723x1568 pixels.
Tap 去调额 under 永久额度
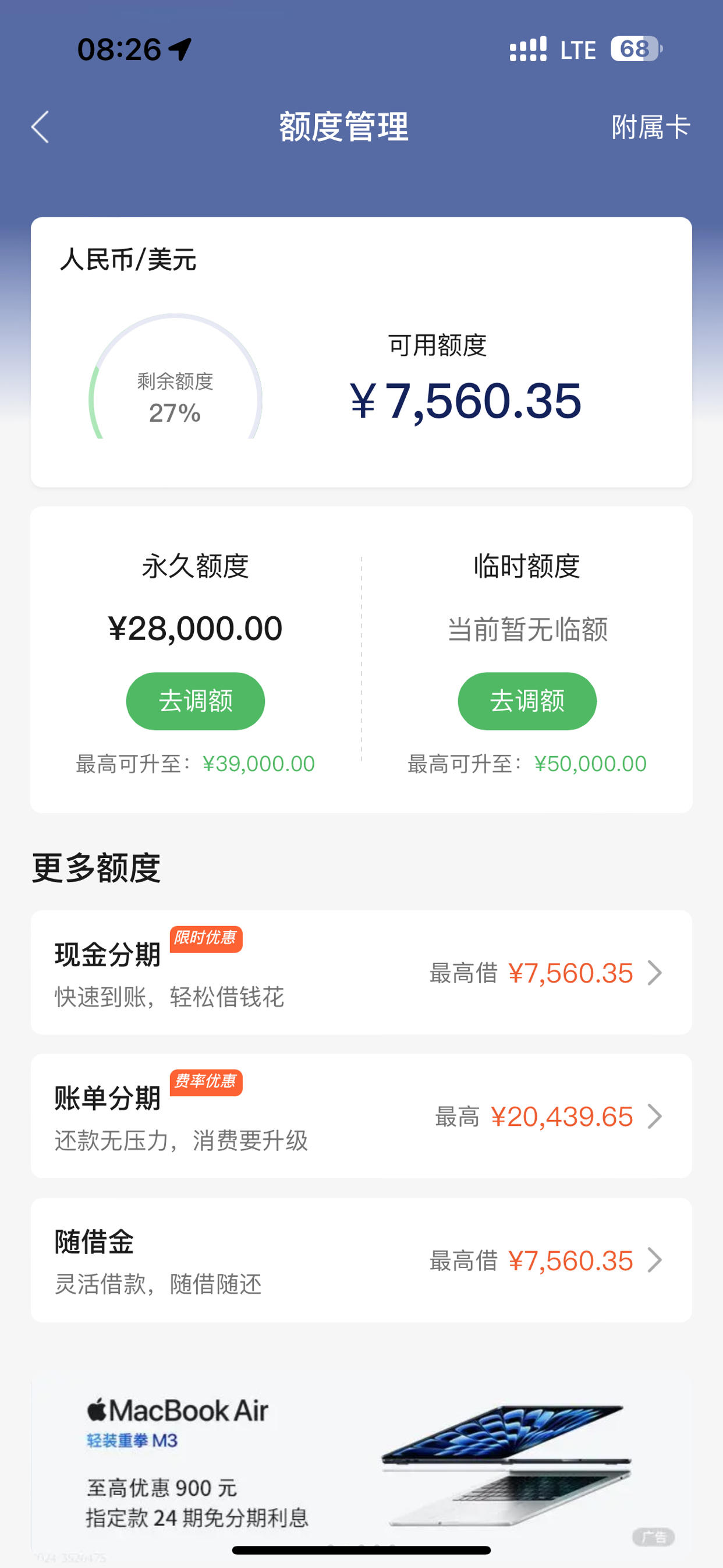tap(196, 701)
